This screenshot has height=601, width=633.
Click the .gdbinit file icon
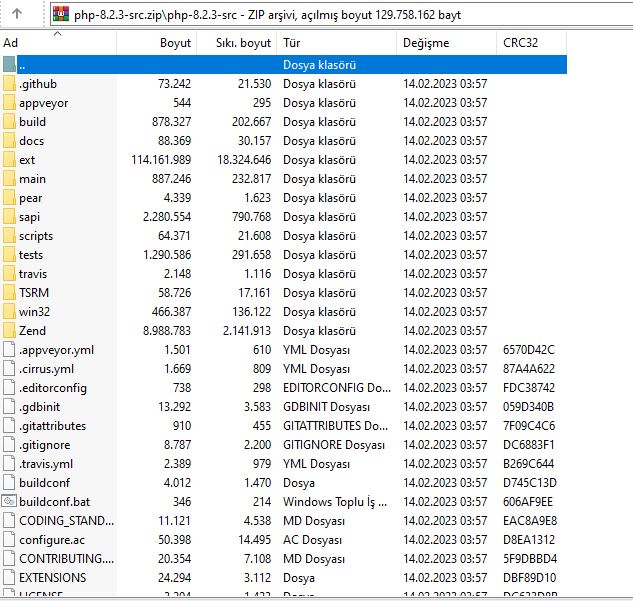(x=9, y=406)
